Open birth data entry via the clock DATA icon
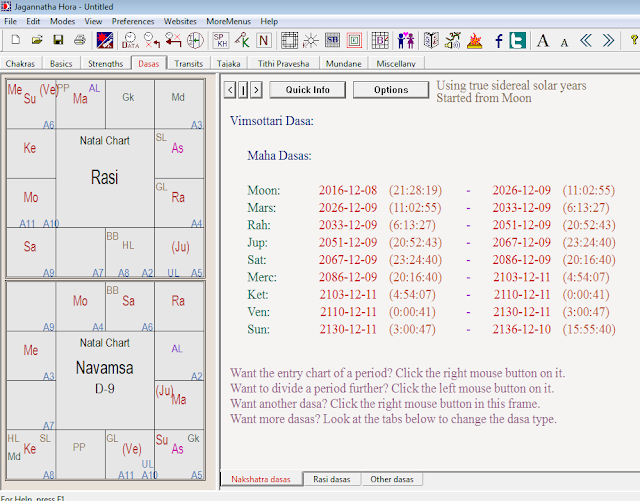This screenshot has height=501, width=640. 130,40
